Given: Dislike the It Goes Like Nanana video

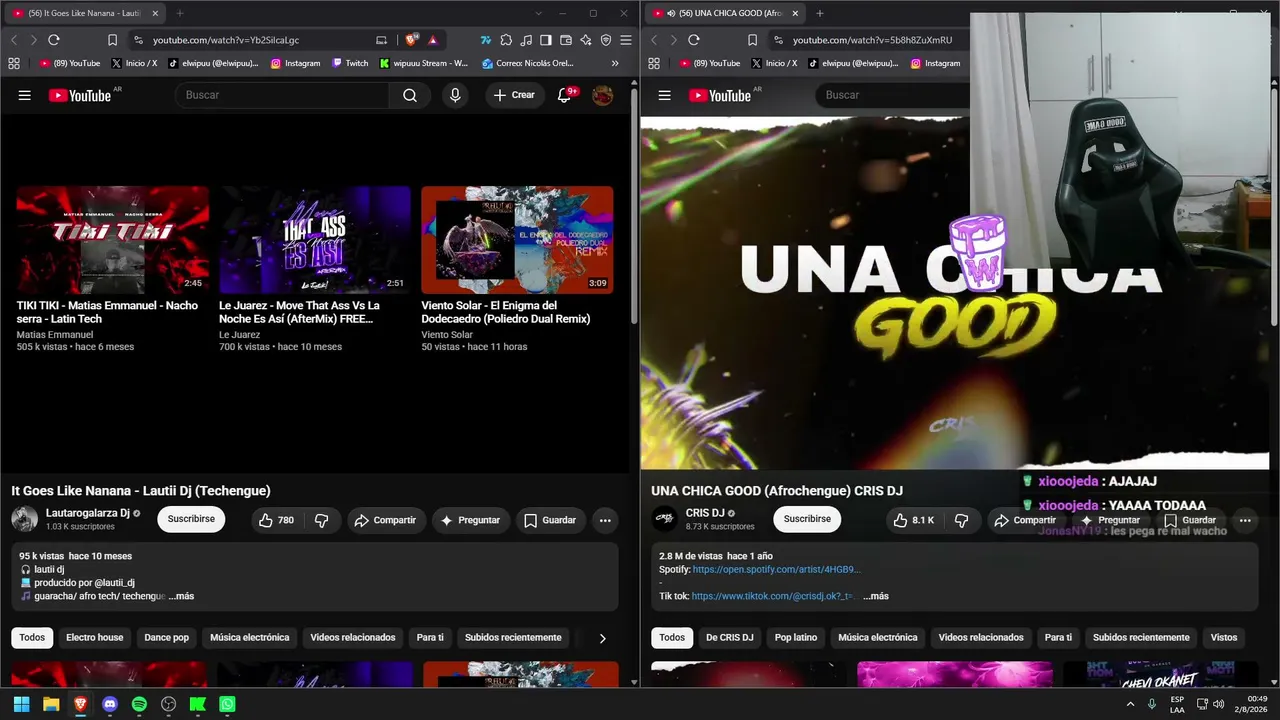Looking at the screenshot, I should tap(322, 520).
